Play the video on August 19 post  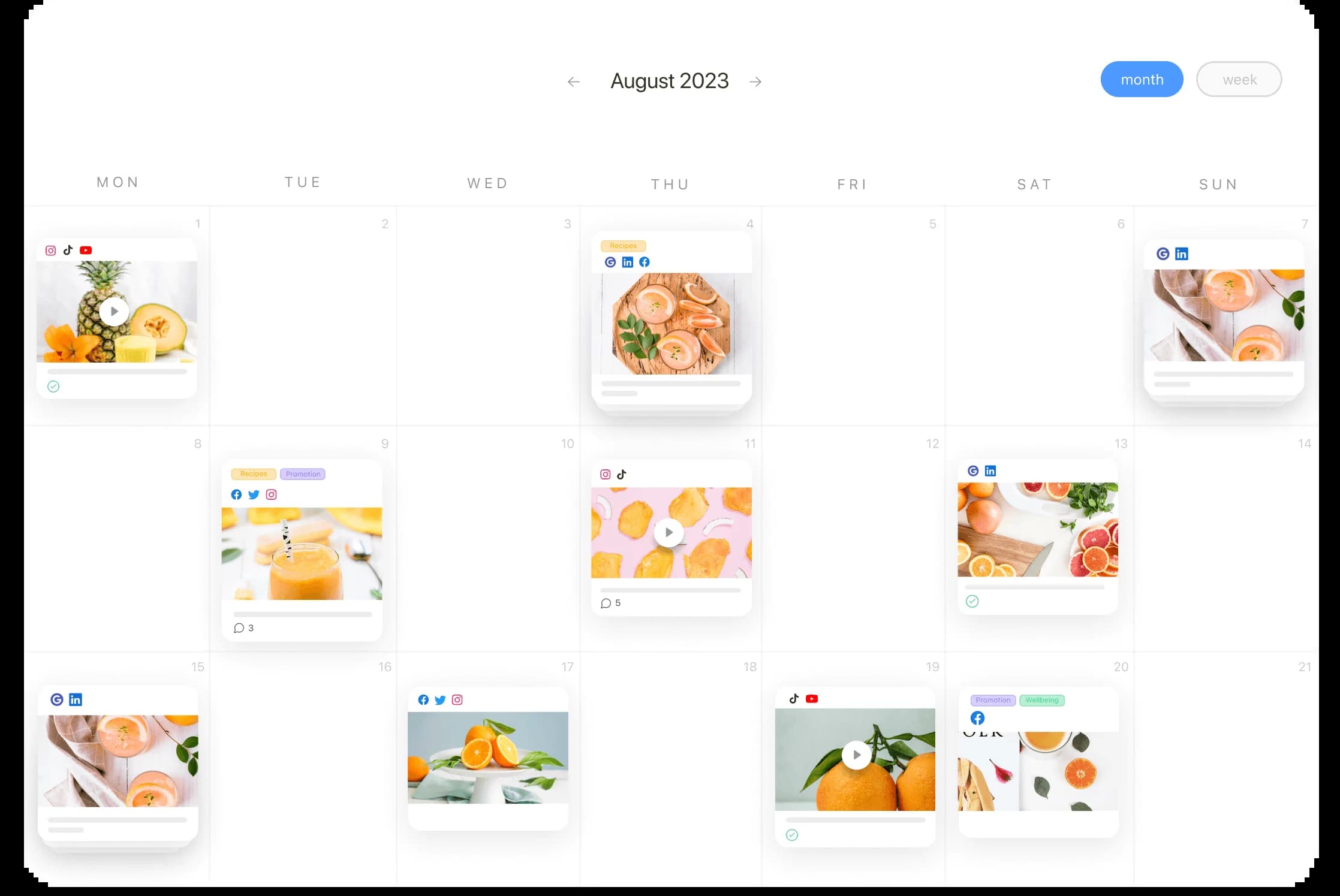point(856,754)
